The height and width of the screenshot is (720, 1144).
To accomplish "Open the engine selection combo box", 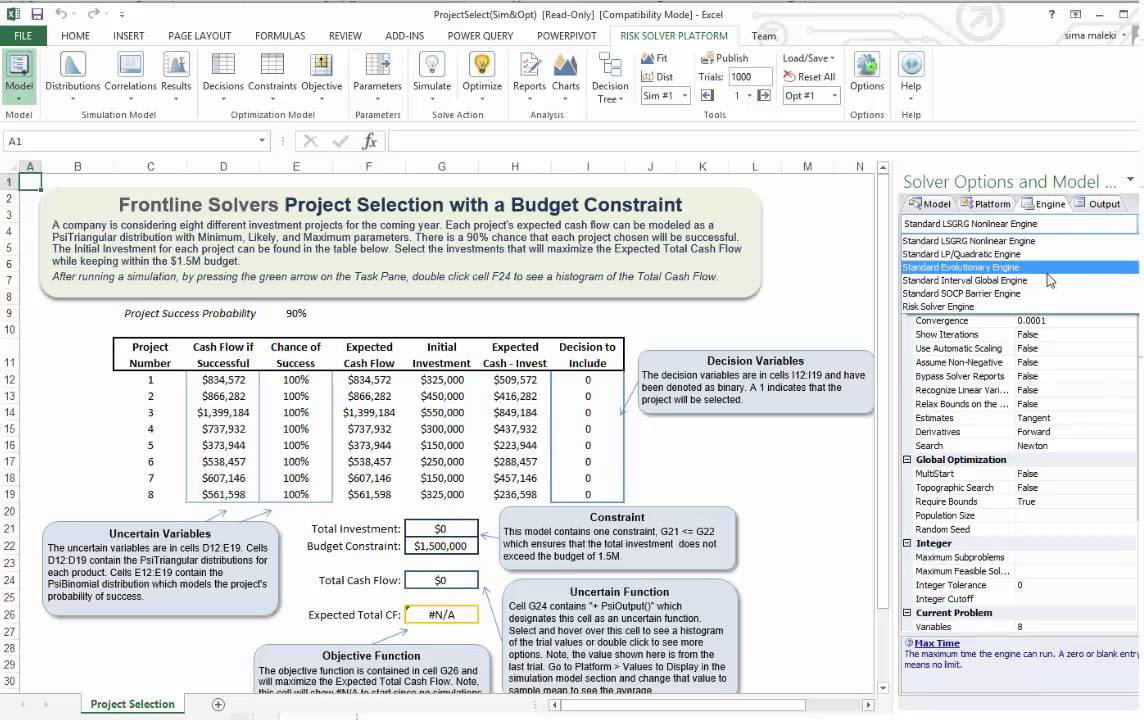I will pyautogui.click(x=1019, y=224).
